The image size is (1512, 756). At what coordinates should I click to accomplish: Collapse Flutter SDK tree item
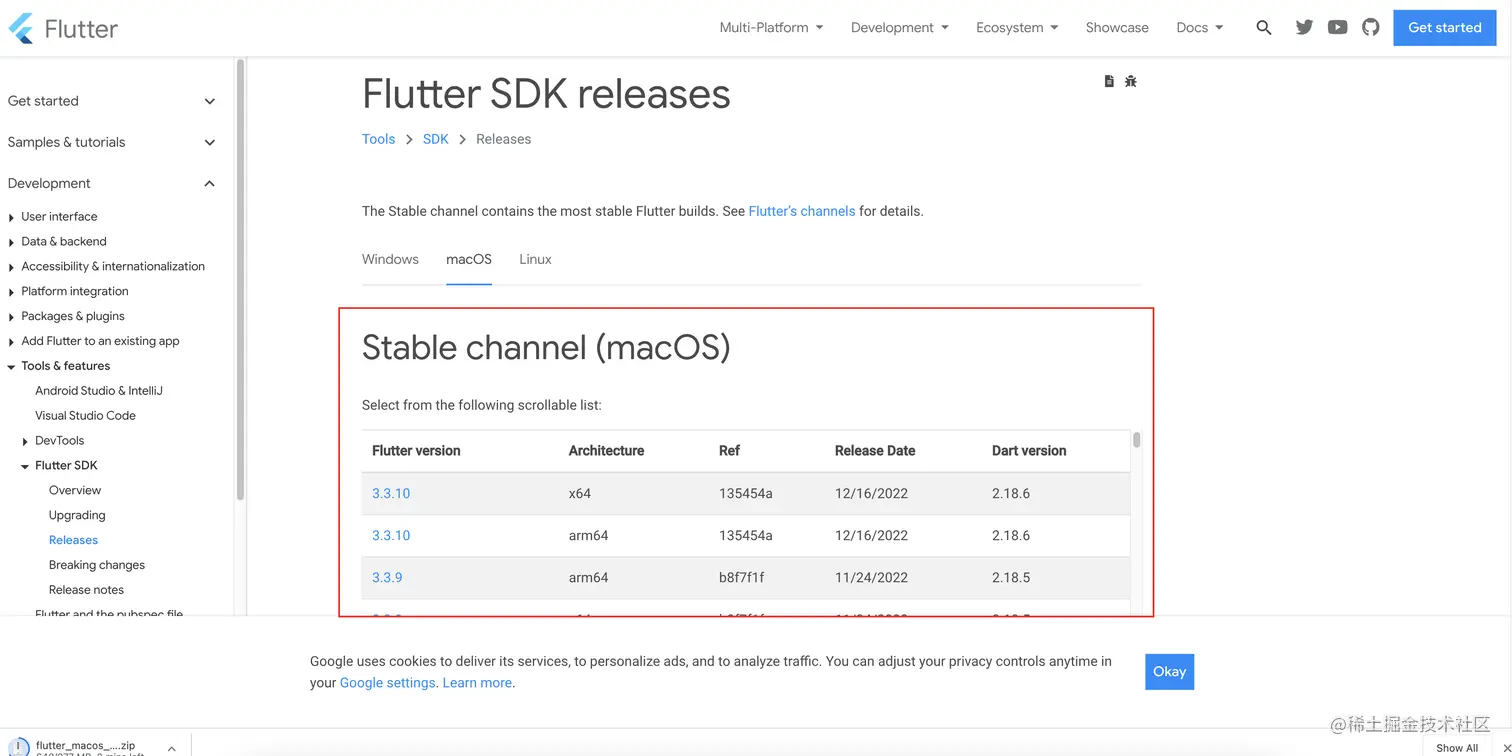pyautogui.click(x=25, y=466)
